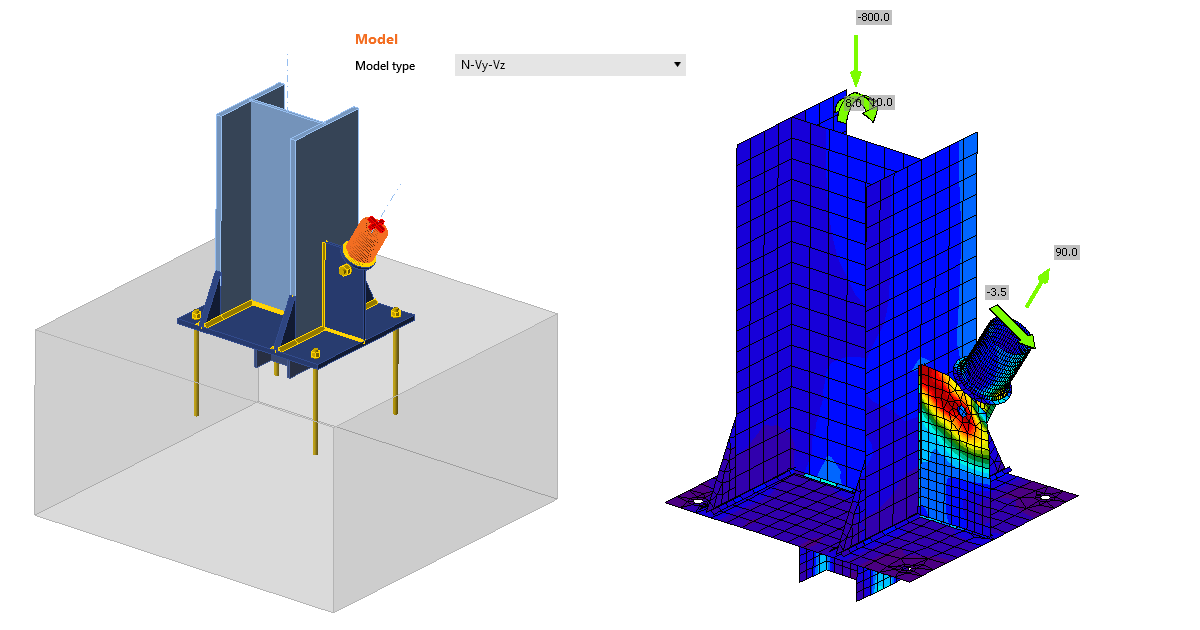Select the orange bracing member in left model

pyautogui.click(x=366, y=242)
